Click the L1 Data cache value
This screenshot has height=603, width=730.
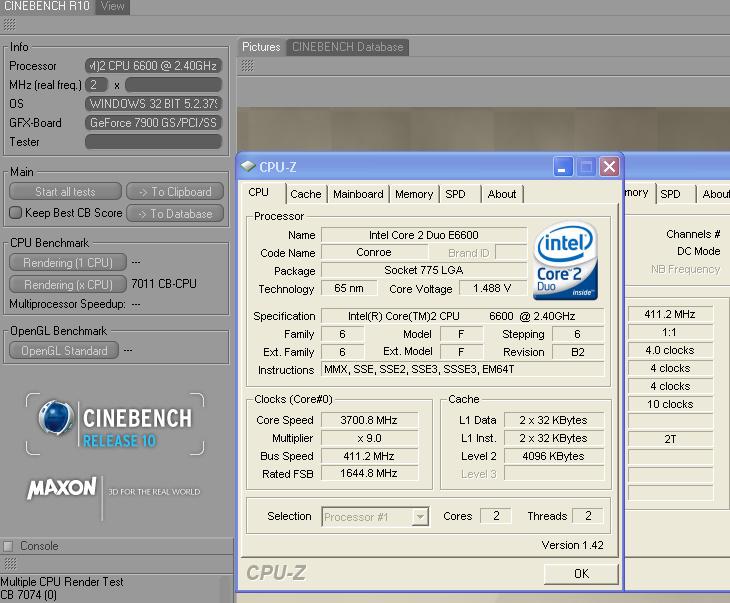point(554,420)
